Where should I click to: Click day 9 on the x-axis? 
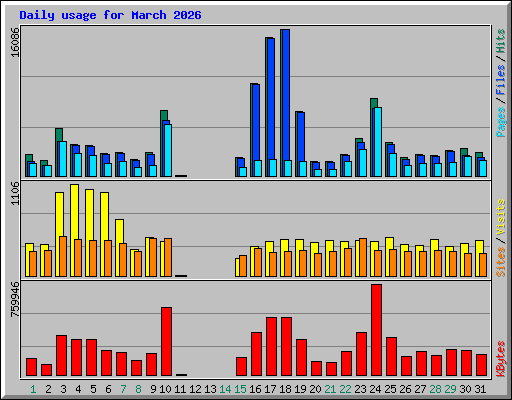point(153,389)
